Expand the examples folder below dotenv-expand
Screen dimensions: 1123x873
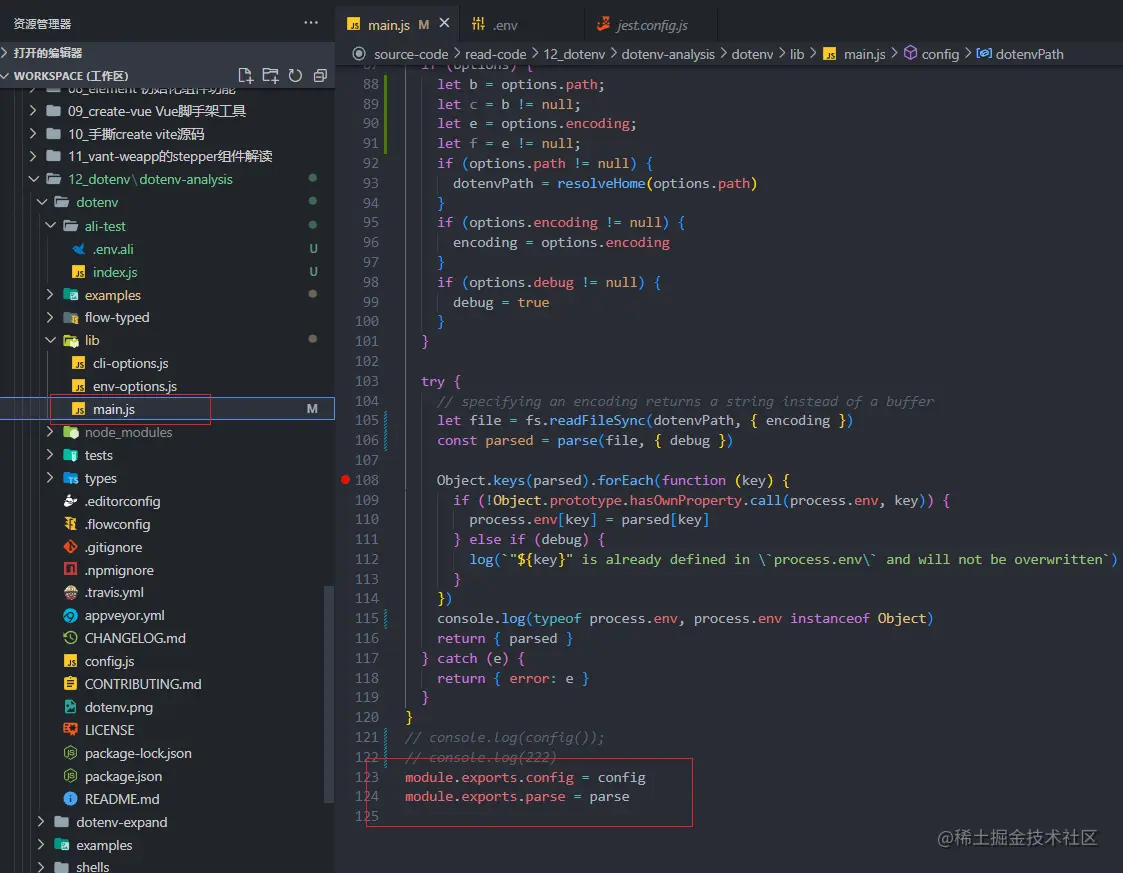(42, 845)
